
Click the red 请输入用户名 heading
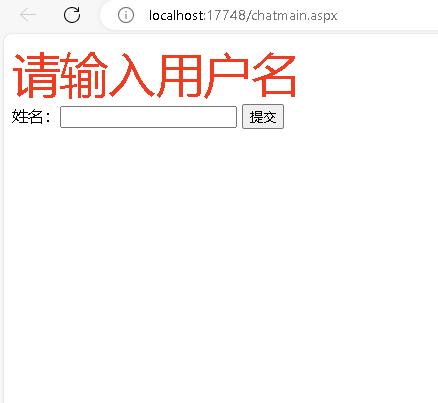[154, 76]
